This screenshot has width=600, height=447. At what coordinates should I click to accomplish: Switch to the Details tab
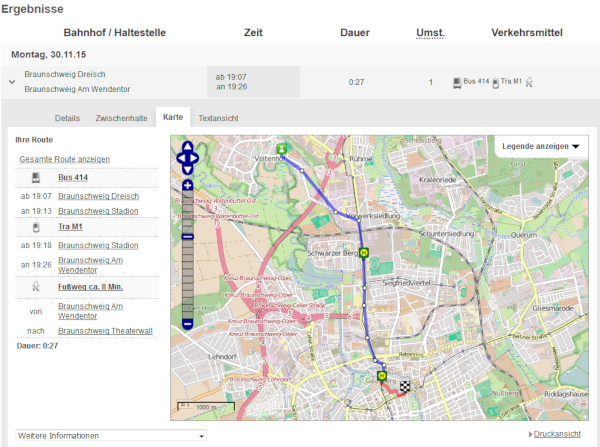67,118
